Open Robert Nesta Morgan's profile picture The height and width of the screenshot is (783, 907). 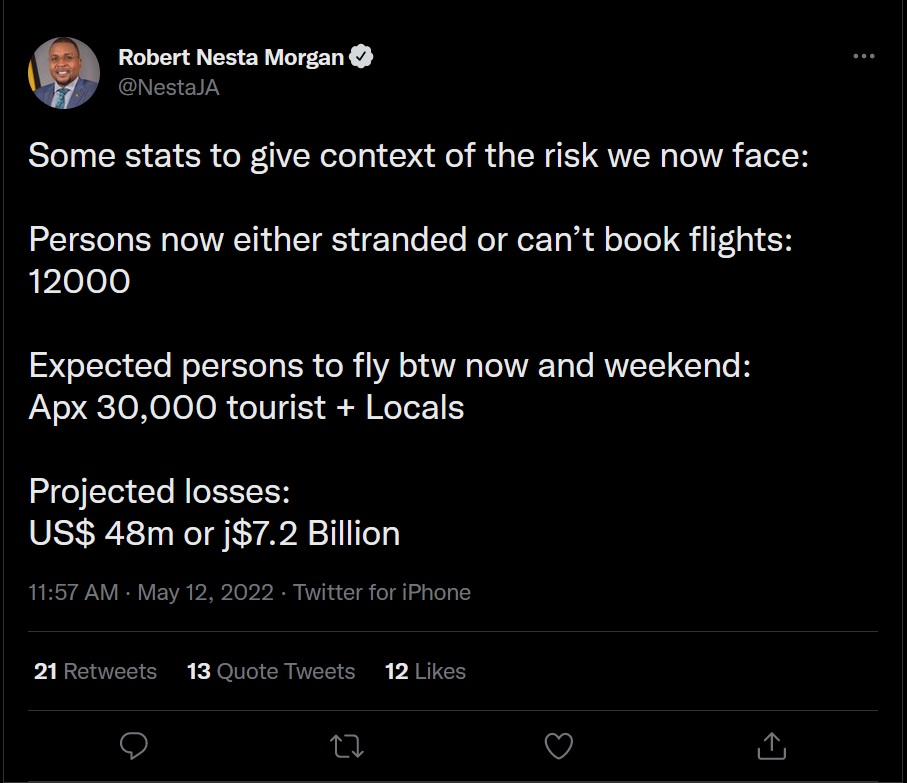click(x=64, y=73)
